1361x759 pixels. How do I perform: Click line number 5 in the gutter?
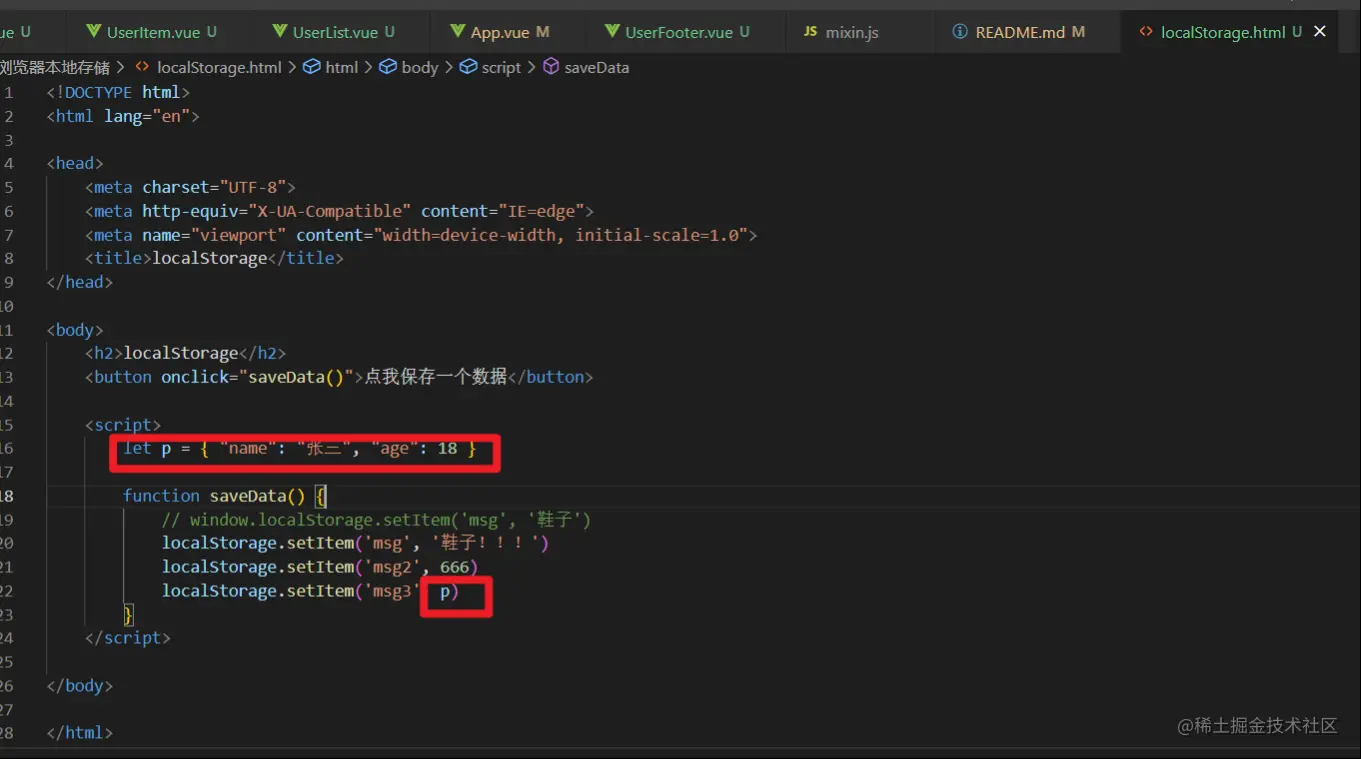(x=8, y=187)
